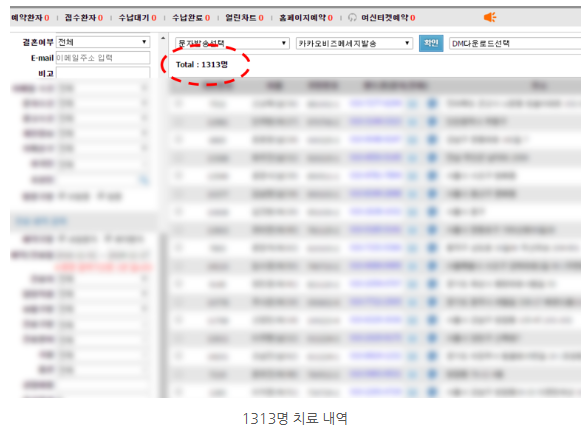
Task: Expand the 결혼여부 dropdown set to 전체
Action: (x=103, y=42)
